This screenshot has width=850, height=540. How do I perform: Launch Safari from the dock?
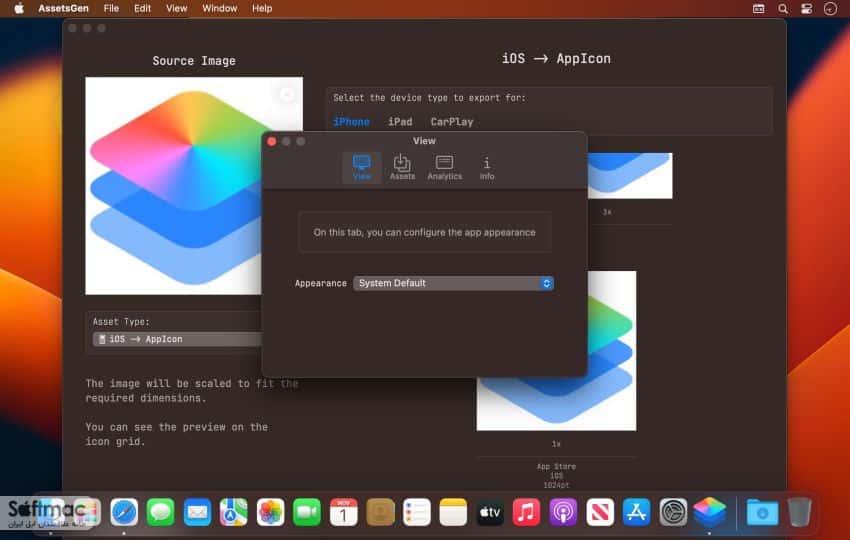click(124, 512)
